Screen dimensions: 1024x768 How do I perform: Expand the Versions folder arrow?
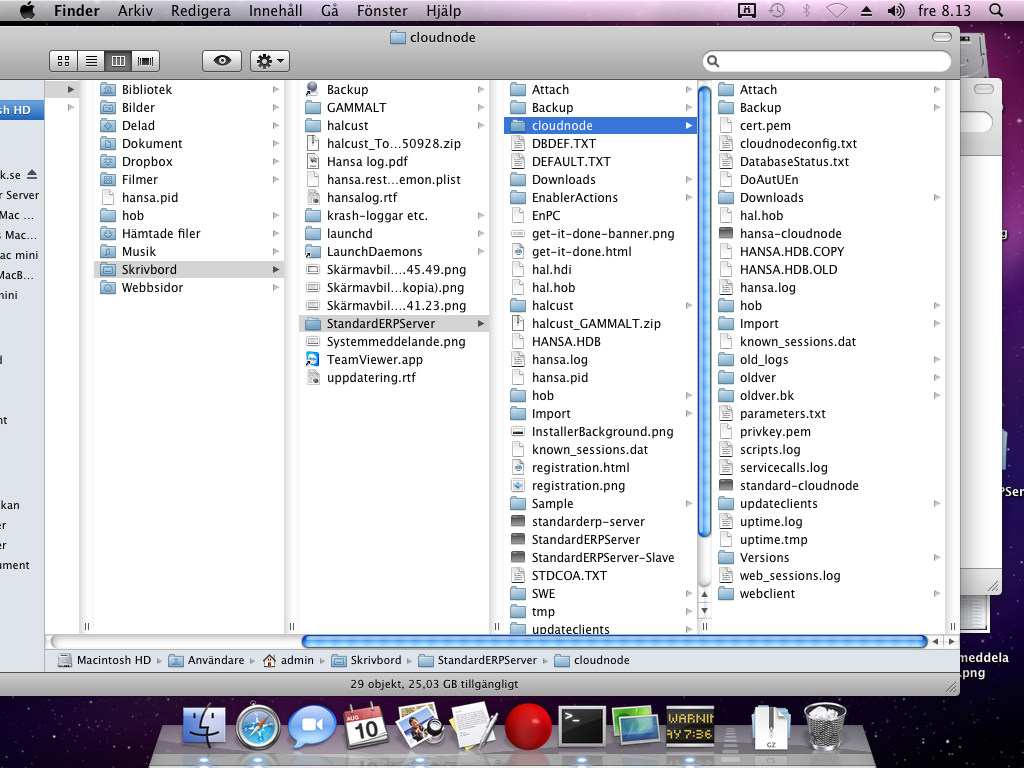click(x=936, y=558)
